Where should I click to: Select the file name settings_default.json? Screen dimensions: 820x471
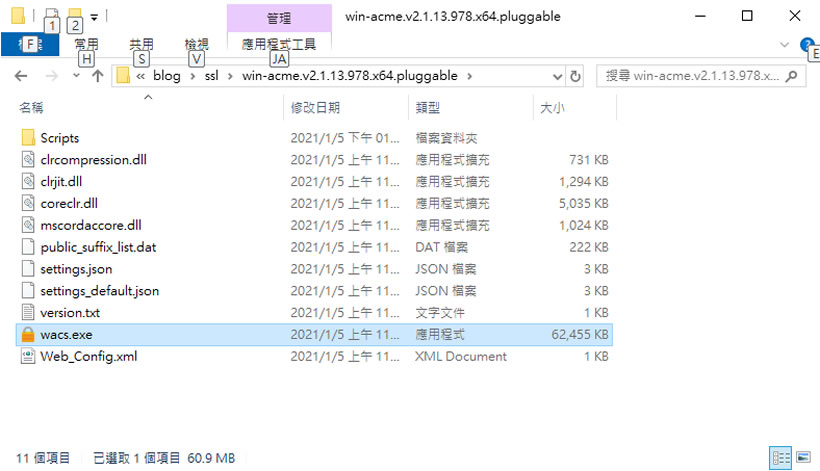100,291
